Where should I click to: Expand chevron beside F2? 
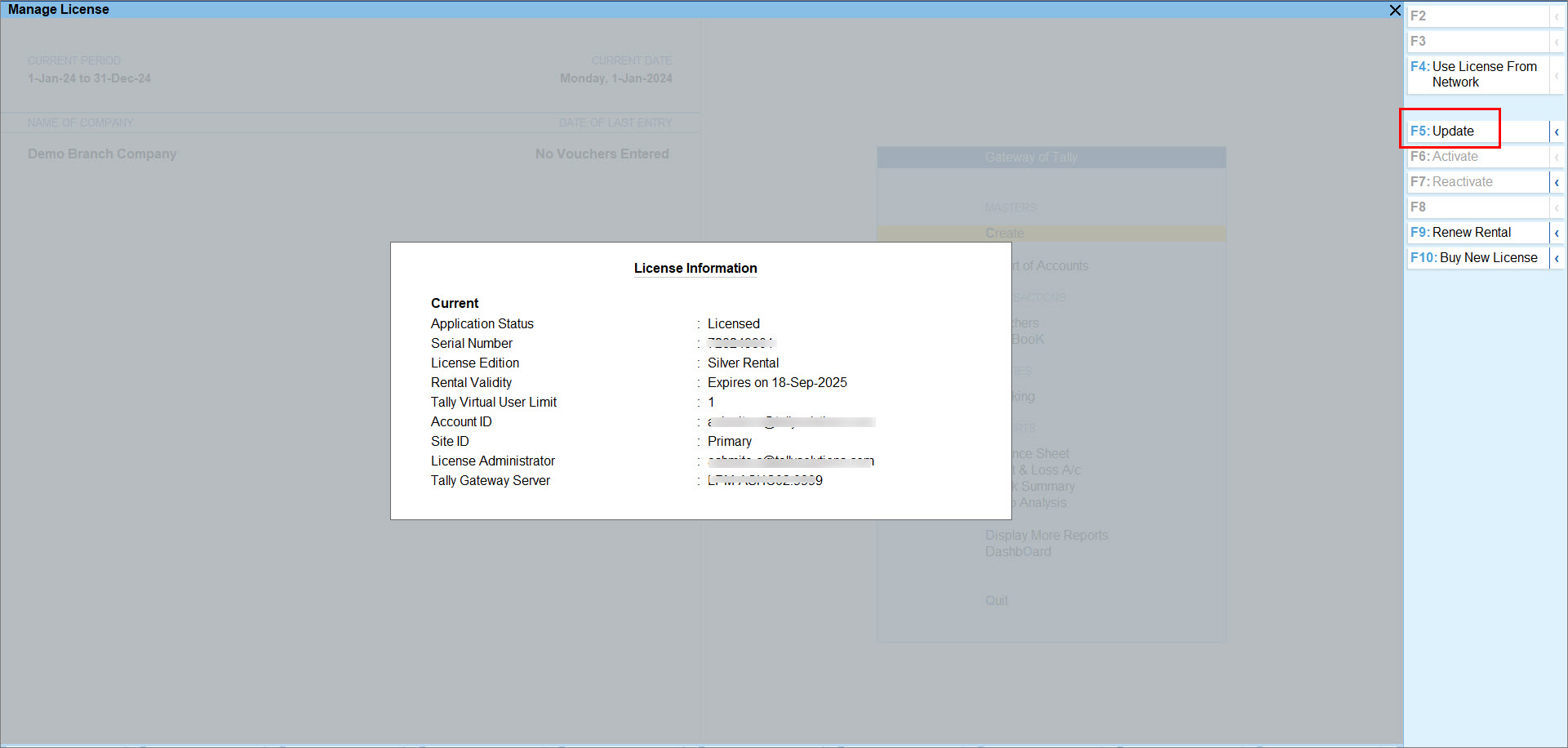1557,16
